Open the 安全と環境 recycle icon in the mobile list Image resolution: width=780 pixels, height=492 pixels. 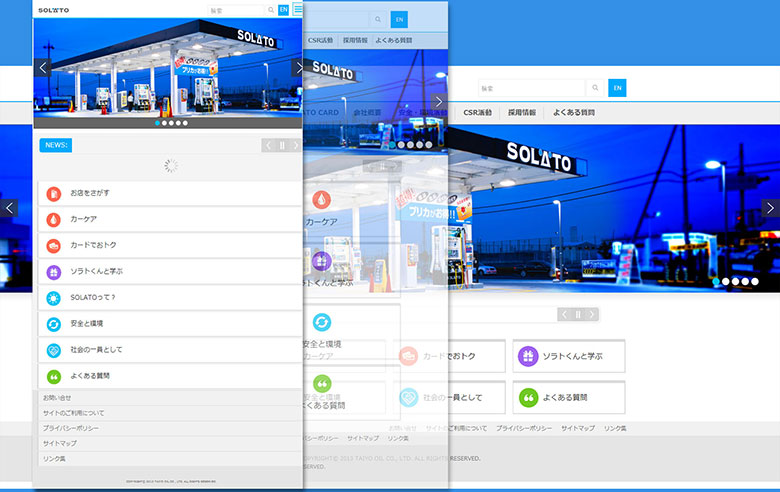(x=54, y=324)
